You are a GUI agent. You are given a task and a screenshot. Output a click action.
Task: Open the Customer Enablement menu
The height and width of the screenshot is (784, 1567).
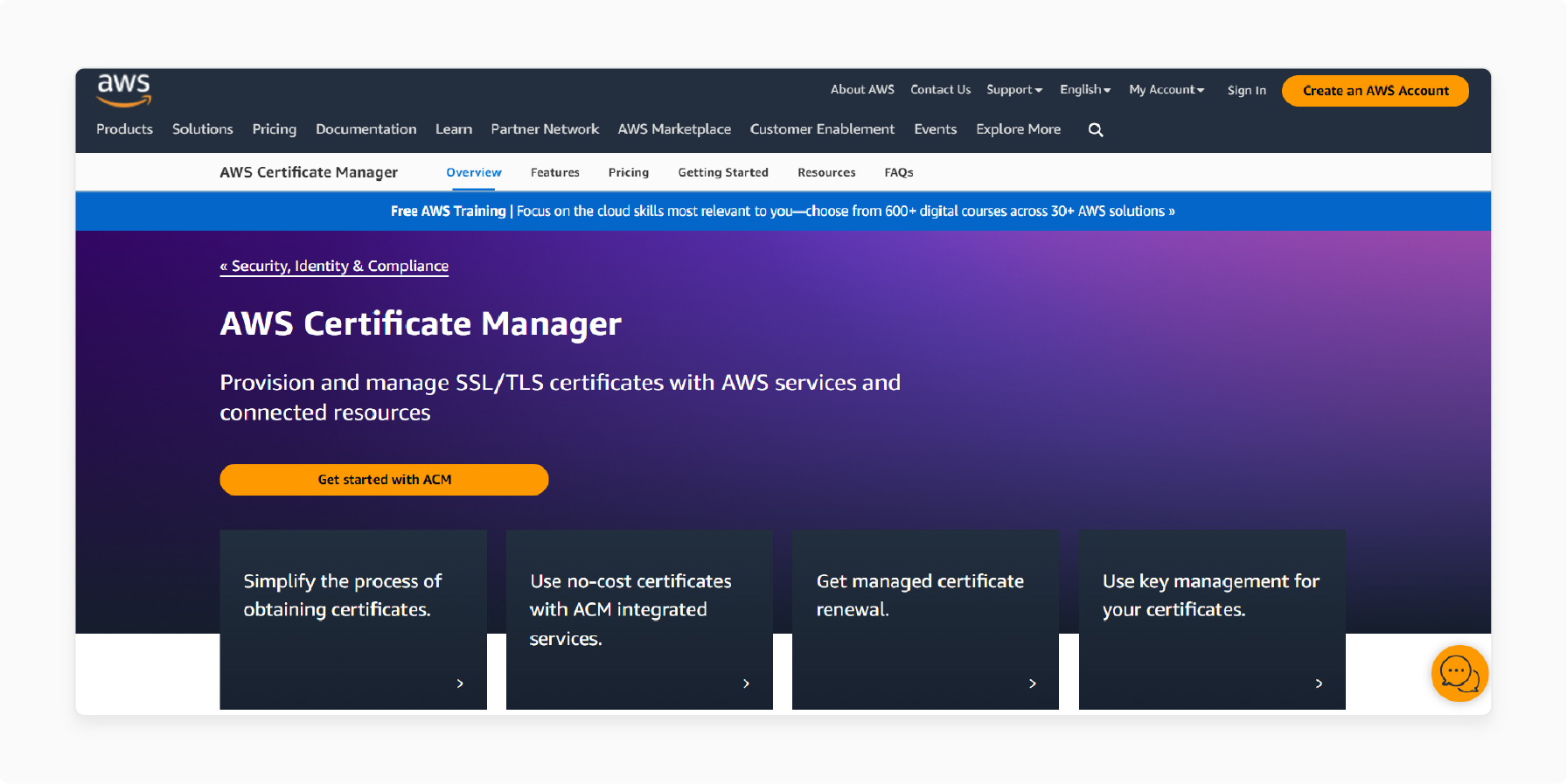(822, 129)
